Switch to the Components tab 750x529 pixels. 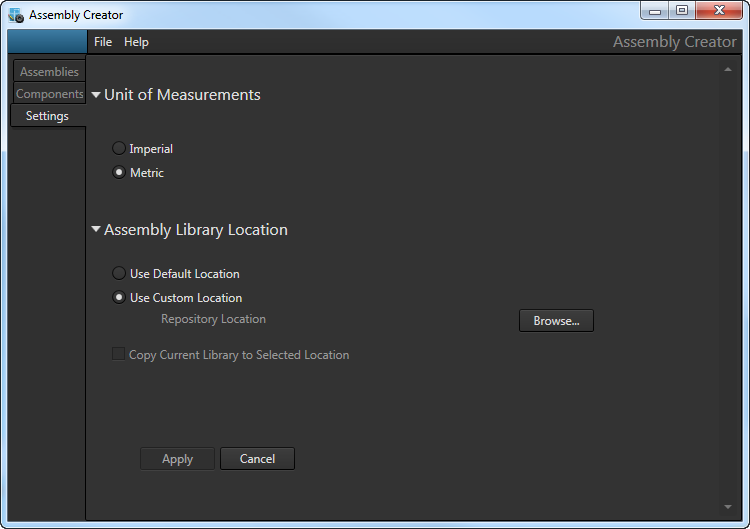(x=49, y=94)
